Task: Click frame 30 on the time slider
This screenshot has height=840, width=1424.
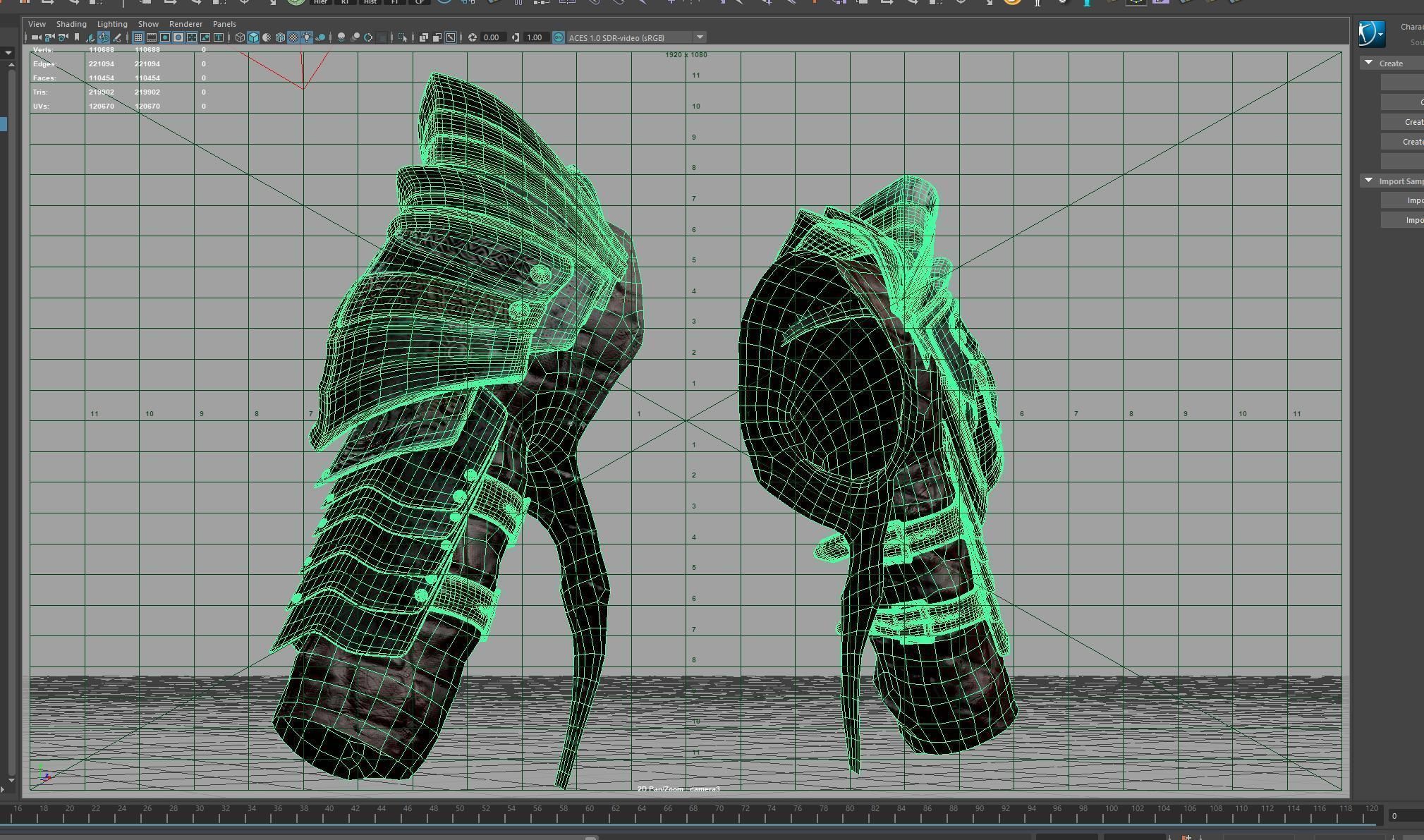Action: [x=200, y=809]
